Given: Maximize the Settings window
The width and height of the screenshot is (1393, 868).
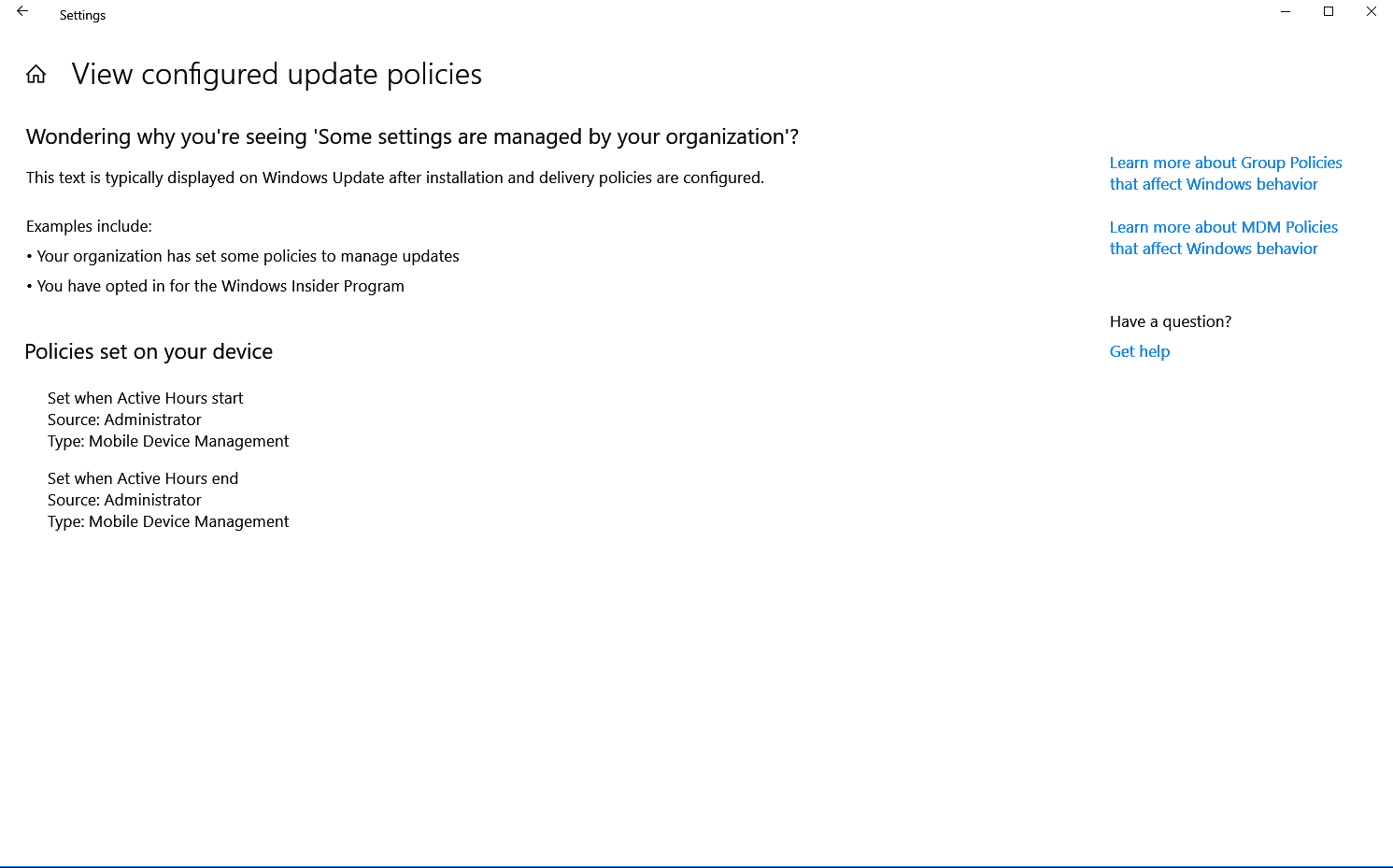Looking at the screenshot, I should (1328, 11).
